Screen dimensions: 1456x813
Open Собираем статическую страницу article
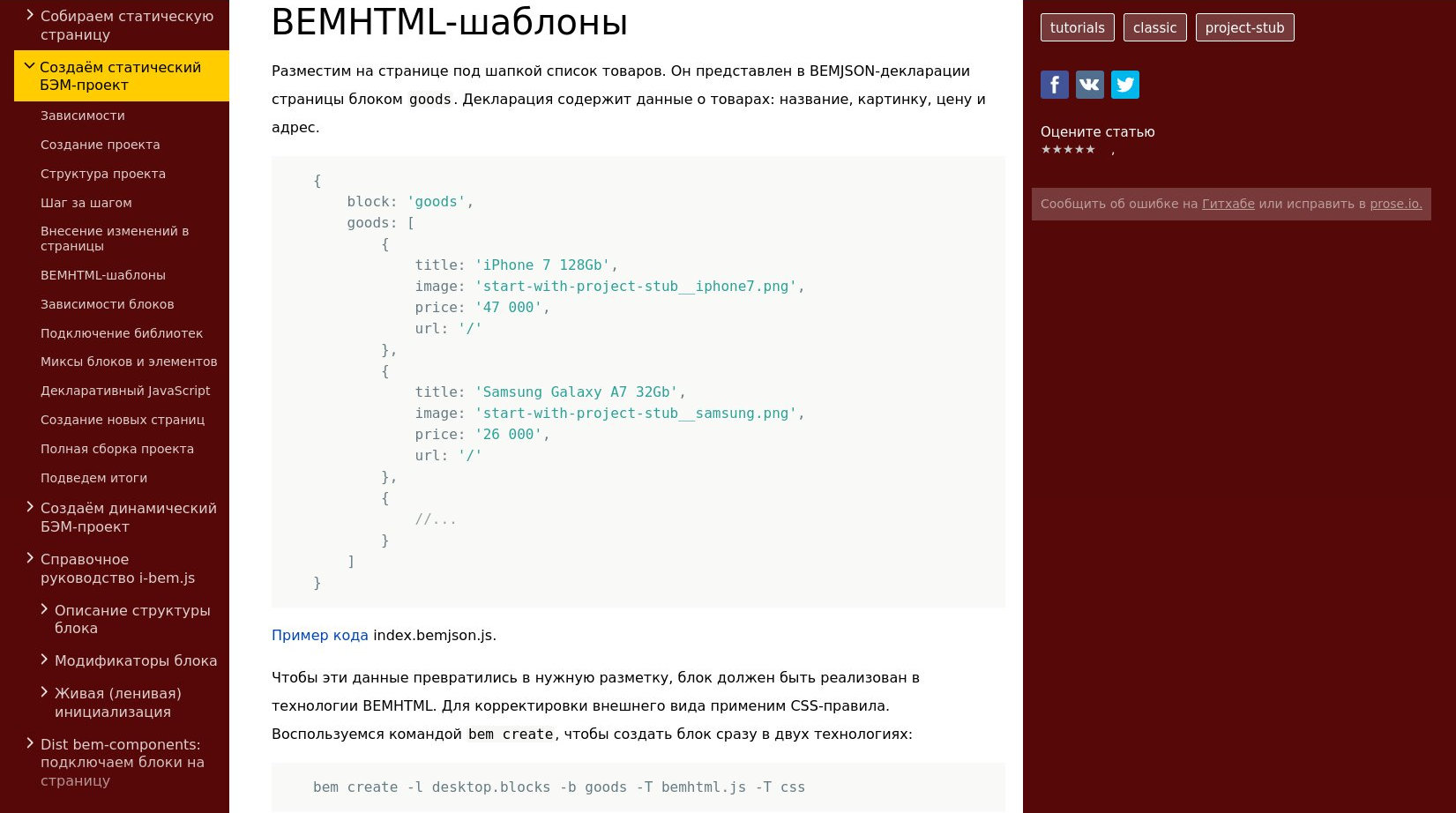(127, 25)
